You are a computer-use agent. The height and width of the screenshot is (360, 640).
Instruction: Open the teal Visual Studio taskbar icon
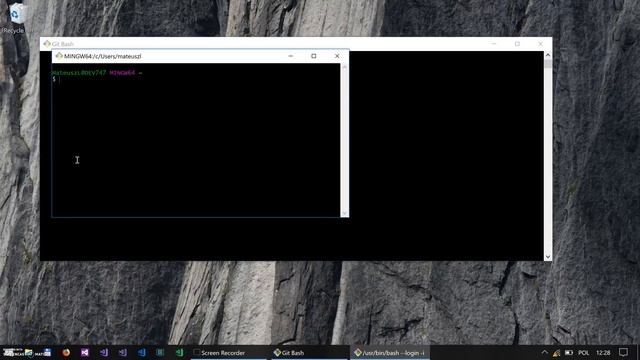(160, 352)
